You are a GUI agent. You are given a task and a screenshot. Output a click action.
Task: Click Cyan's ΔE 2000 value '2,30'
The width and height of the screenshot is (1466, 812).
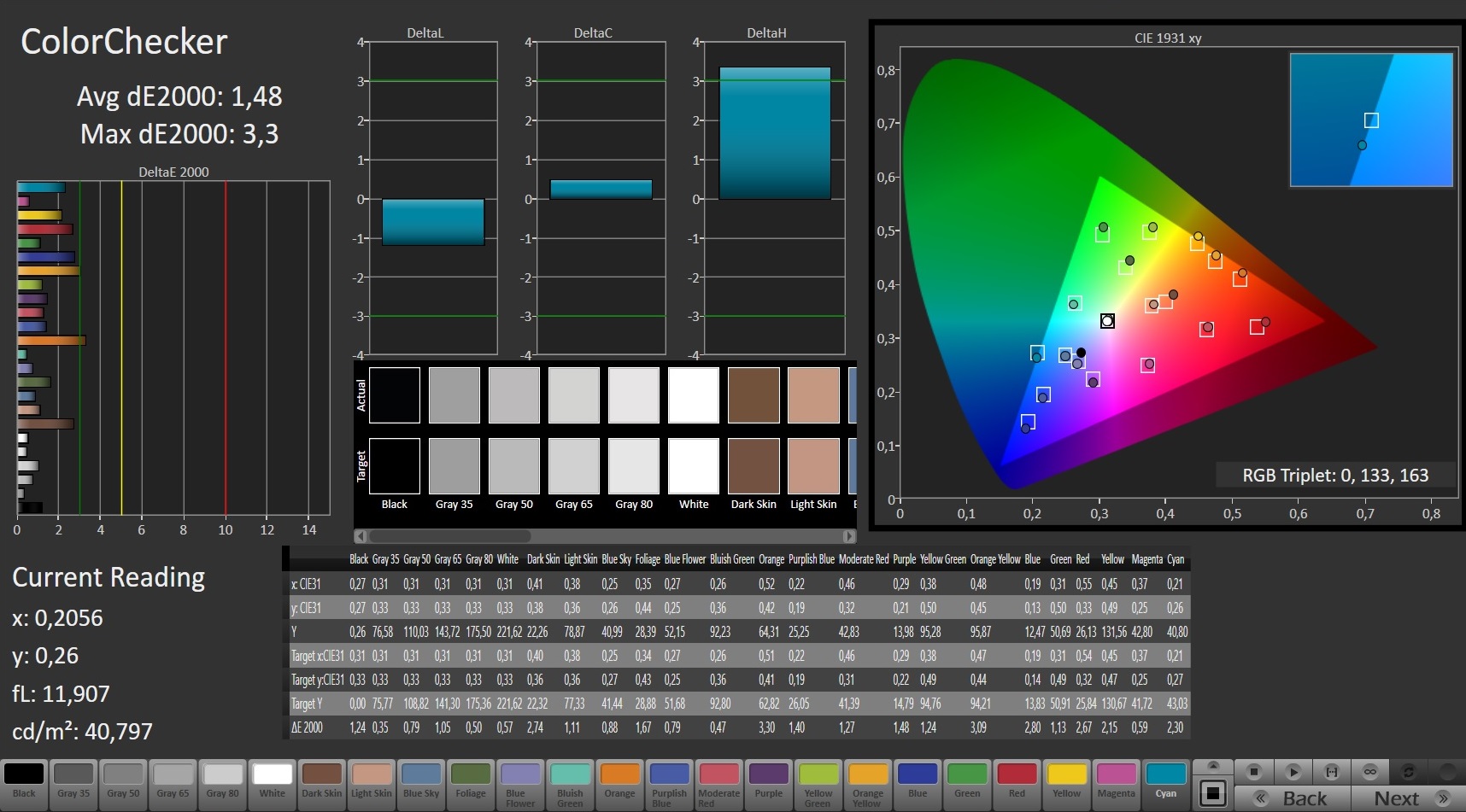1176,727
